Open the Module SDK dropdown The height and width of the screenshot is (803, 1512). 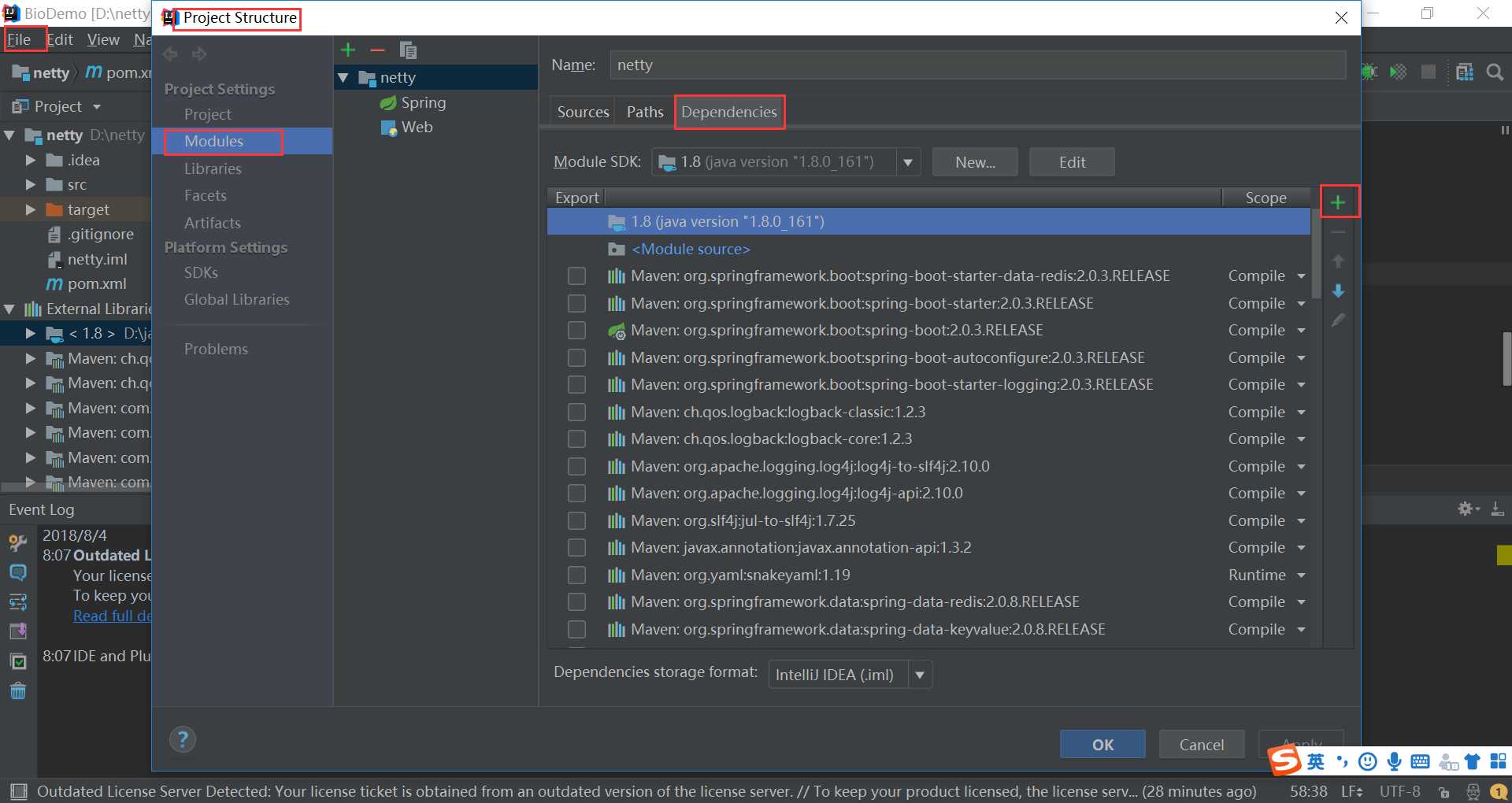point(908,162)
